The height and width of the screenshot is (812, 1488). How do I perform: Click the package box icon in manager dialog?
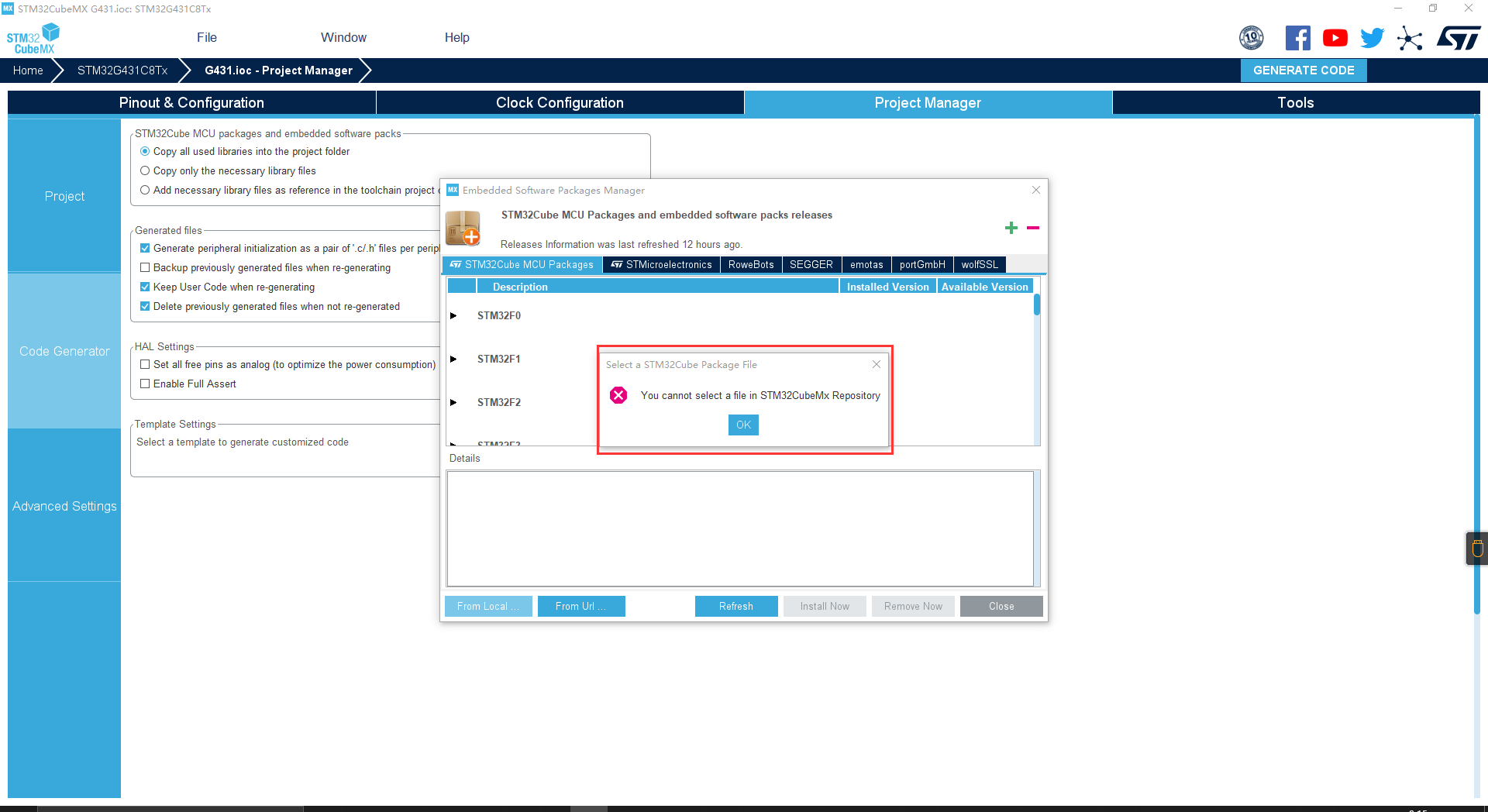click(463, 228)
